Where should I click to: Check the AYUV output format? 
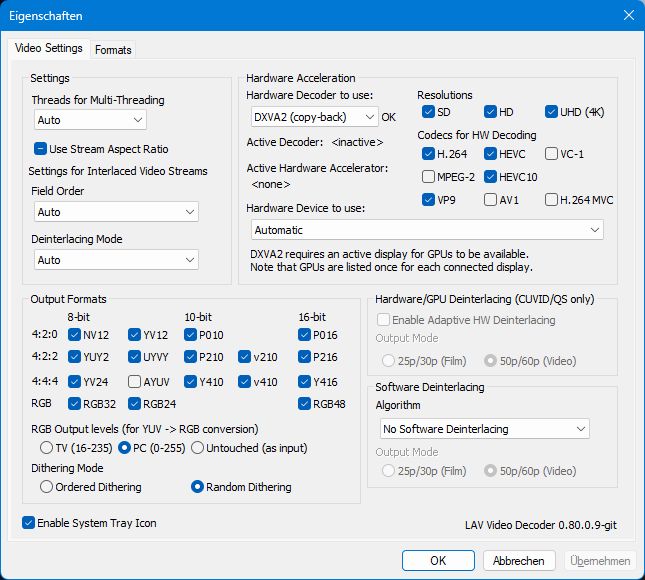coord(135,380)
